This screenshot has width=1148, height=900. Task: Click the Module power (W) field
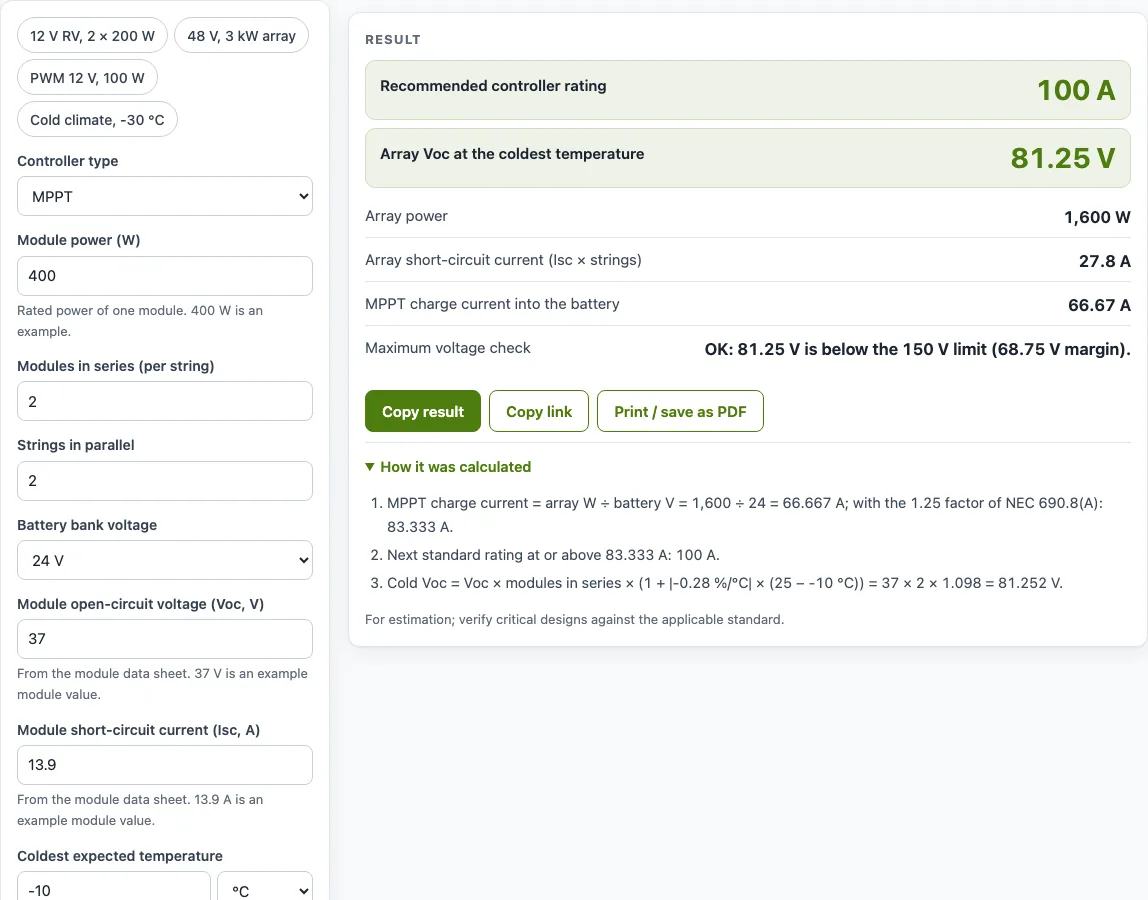pos(165,276)
